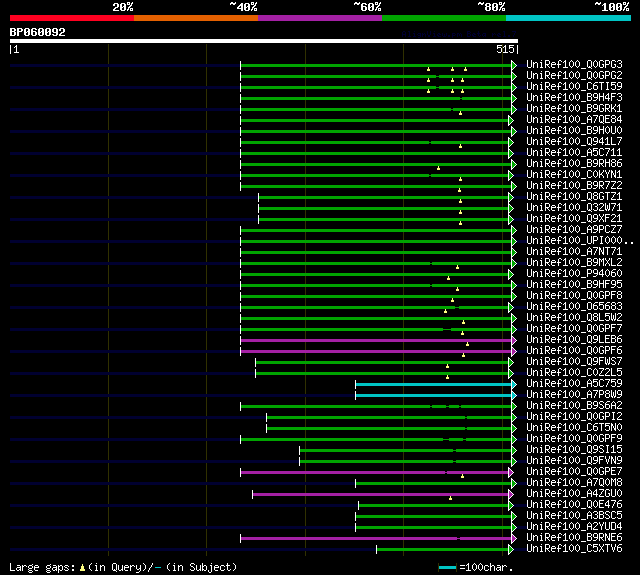The width and height of the screenshot is (640, 575).
Task: Open the UniRef100_O65683 hit
Action: (x=574, y=307)
